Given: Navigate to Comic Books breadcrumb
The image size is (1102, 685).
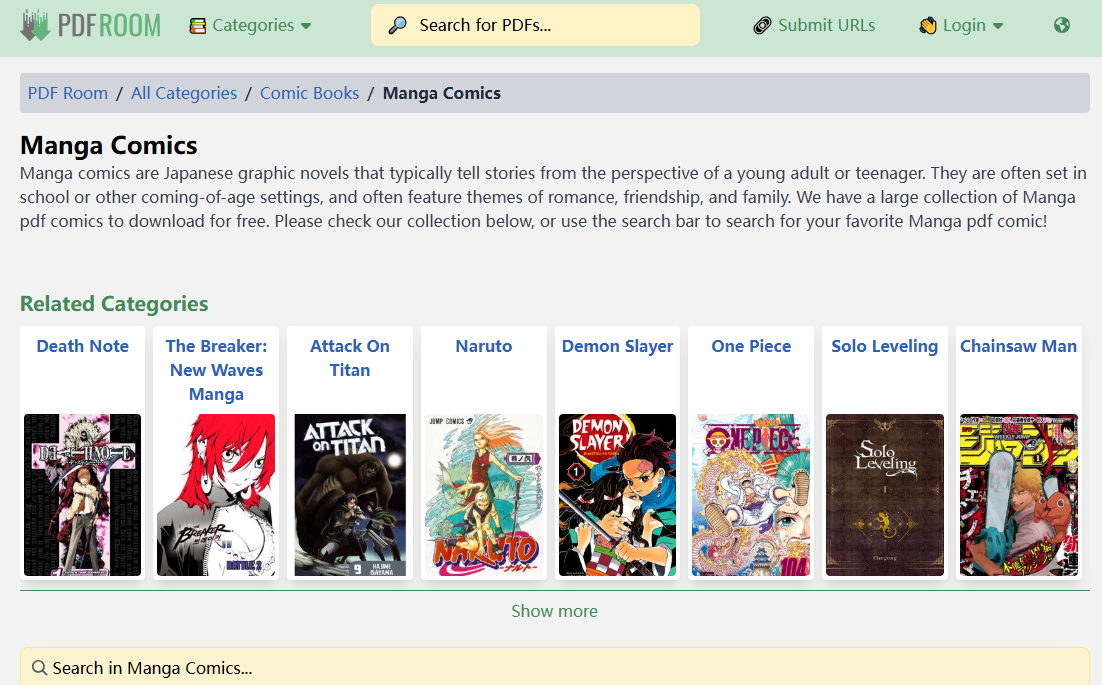Looking at the screenshot, I should click(309, 93).
